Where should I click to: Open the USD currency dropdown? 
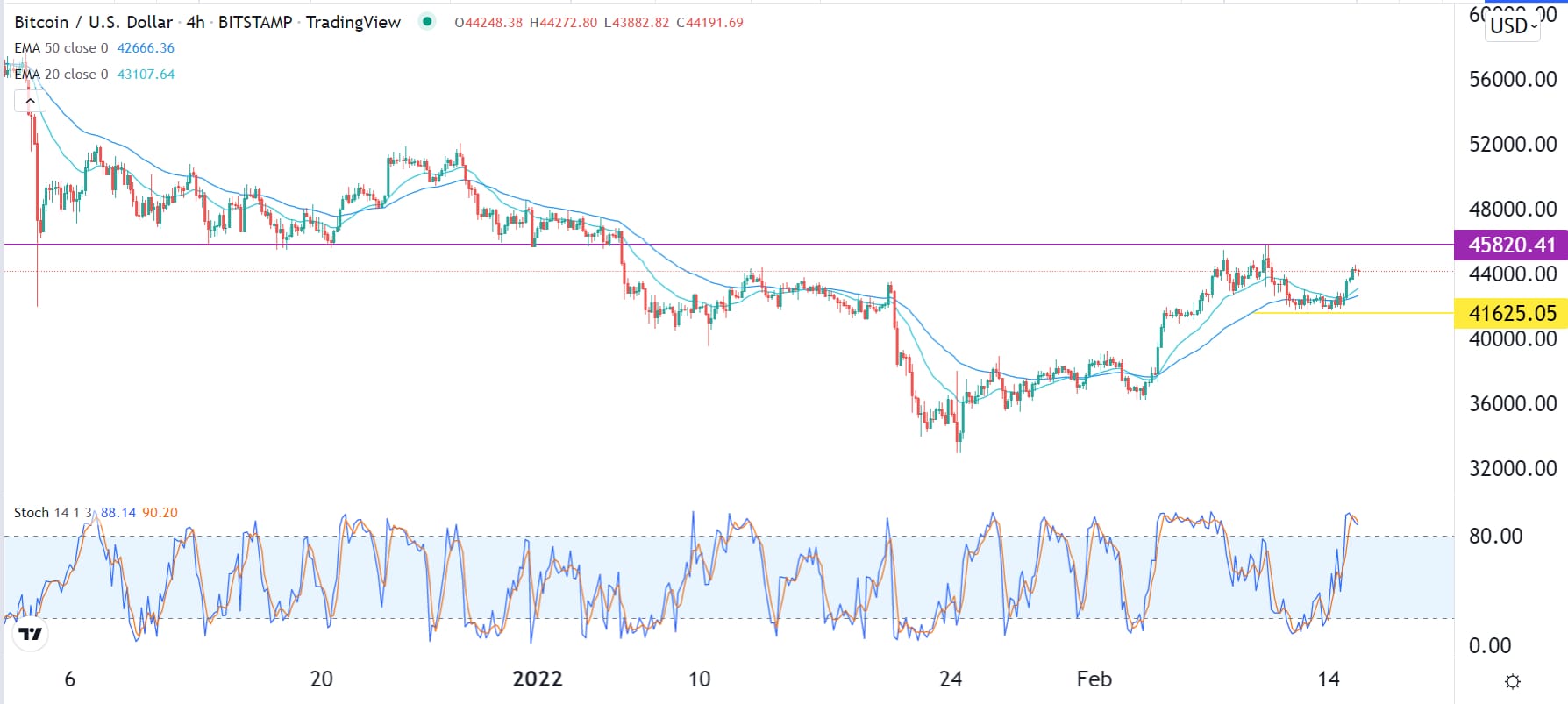pos(1514,25)
